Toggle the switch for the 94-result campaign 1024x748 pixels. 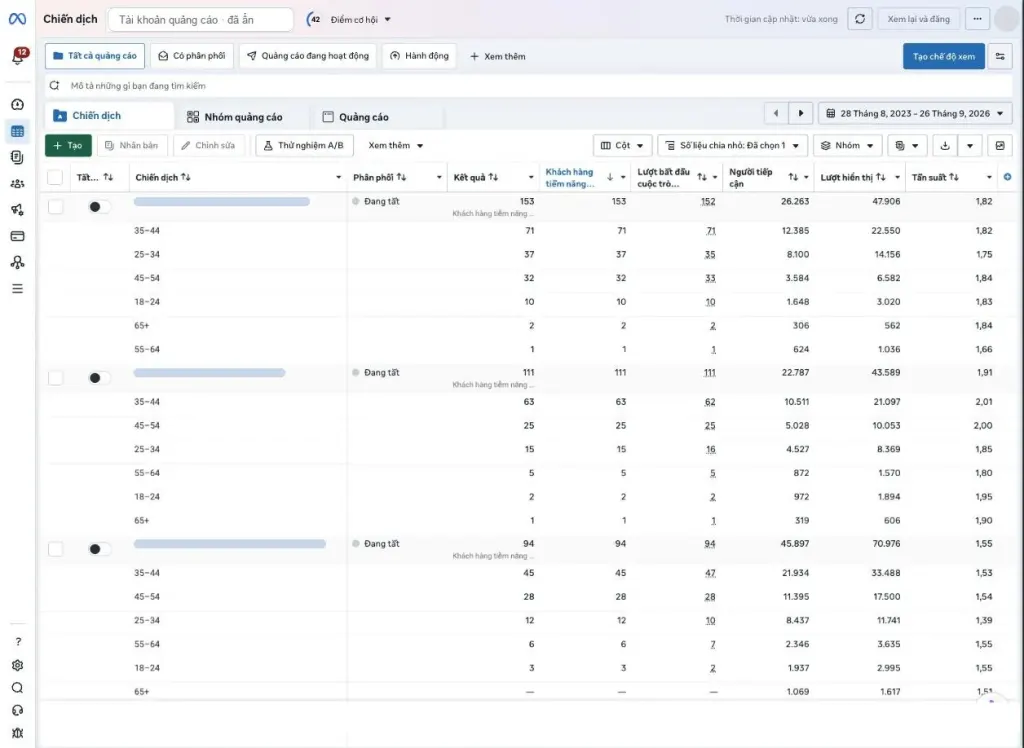pyautogui.click(x=99, y=549)
